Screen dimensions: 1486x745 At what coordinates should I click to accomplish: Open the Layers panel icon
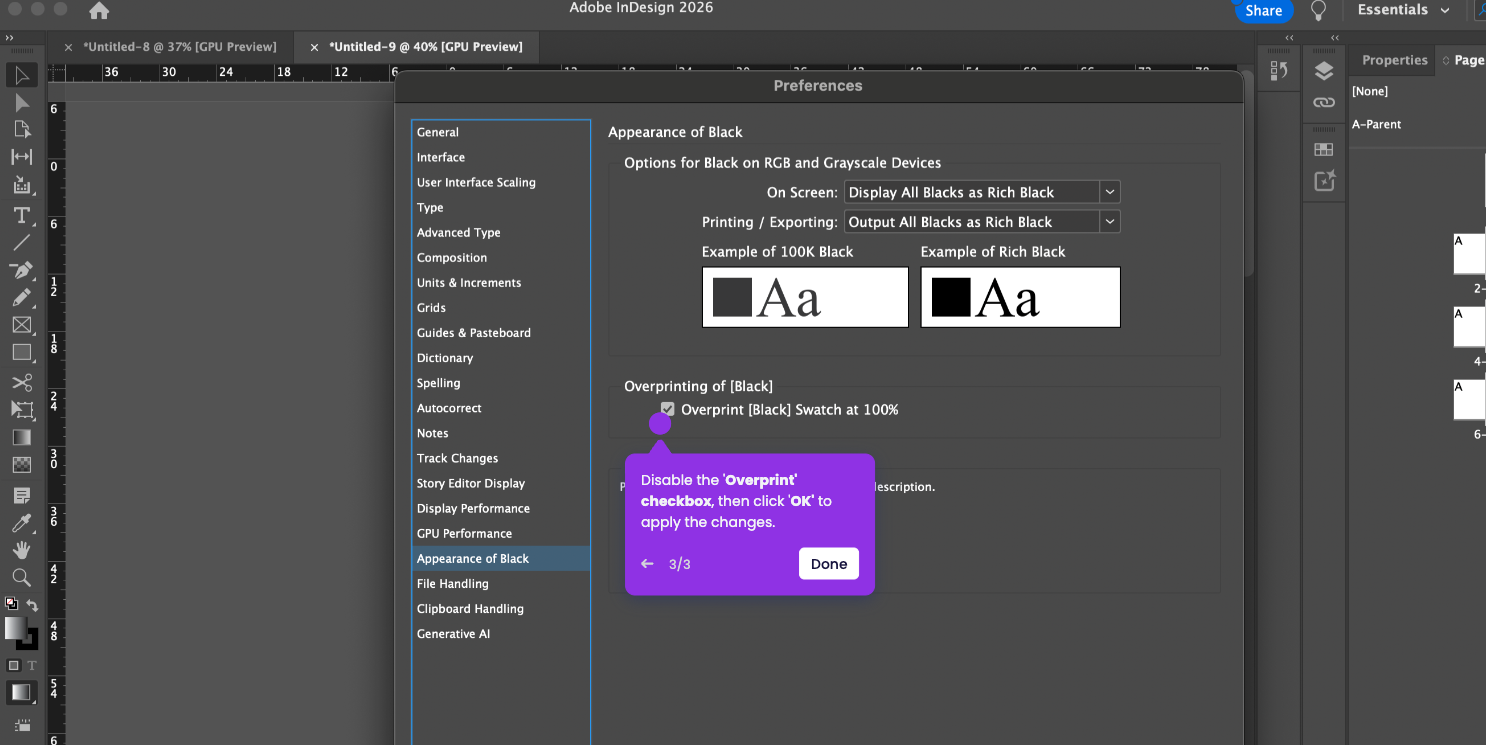1324,71
